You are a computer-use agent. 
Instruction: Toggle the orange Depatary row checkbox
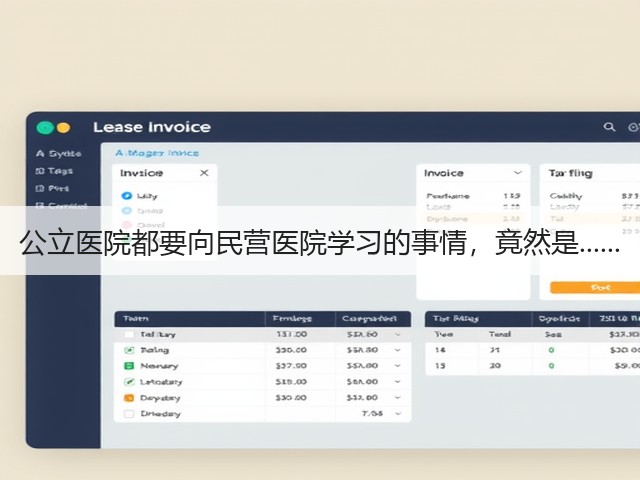click(129, 398)
